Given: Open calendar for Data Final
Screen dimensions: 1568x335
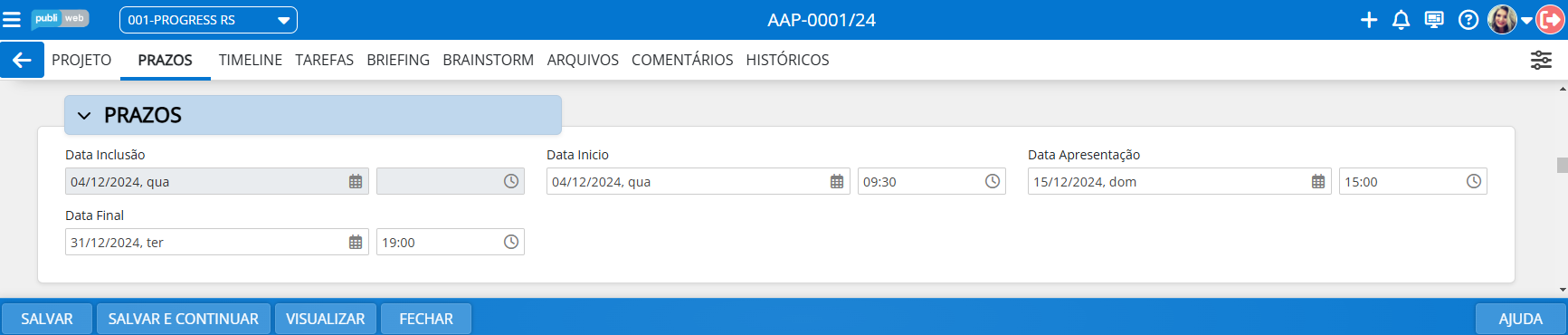Looking at the screenshot, I should (356, 242).
